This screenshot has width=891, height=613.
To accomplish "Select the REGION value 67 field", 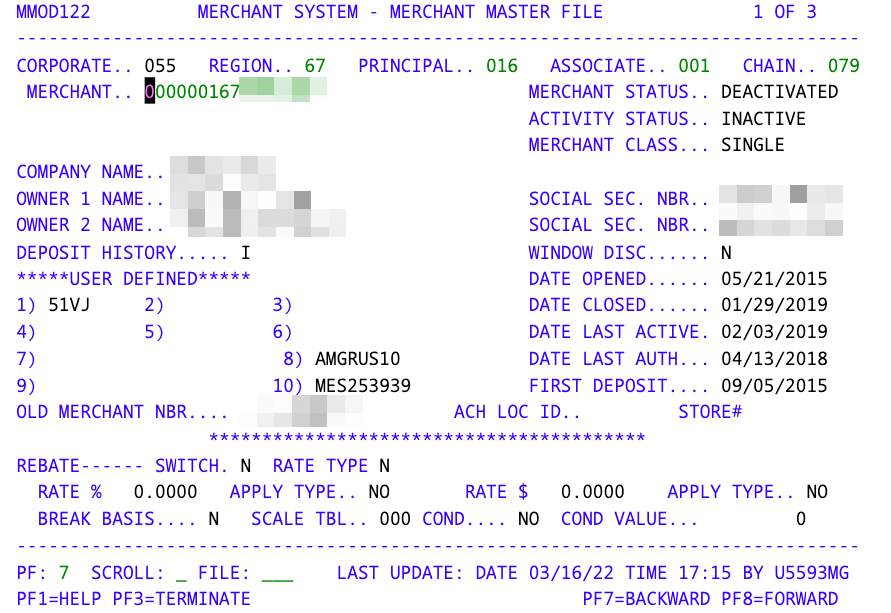I will [315, 65].
